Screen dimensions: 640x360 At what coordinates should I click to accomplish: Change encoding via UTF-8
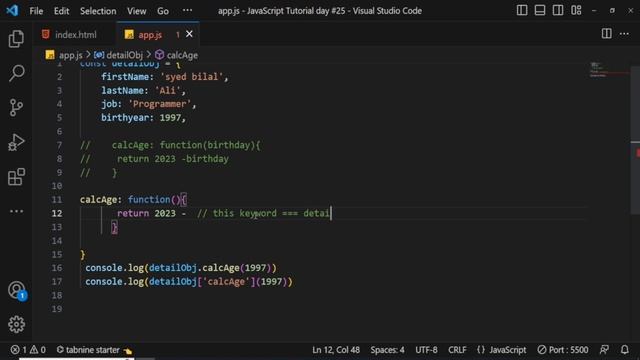coord(426,350)
